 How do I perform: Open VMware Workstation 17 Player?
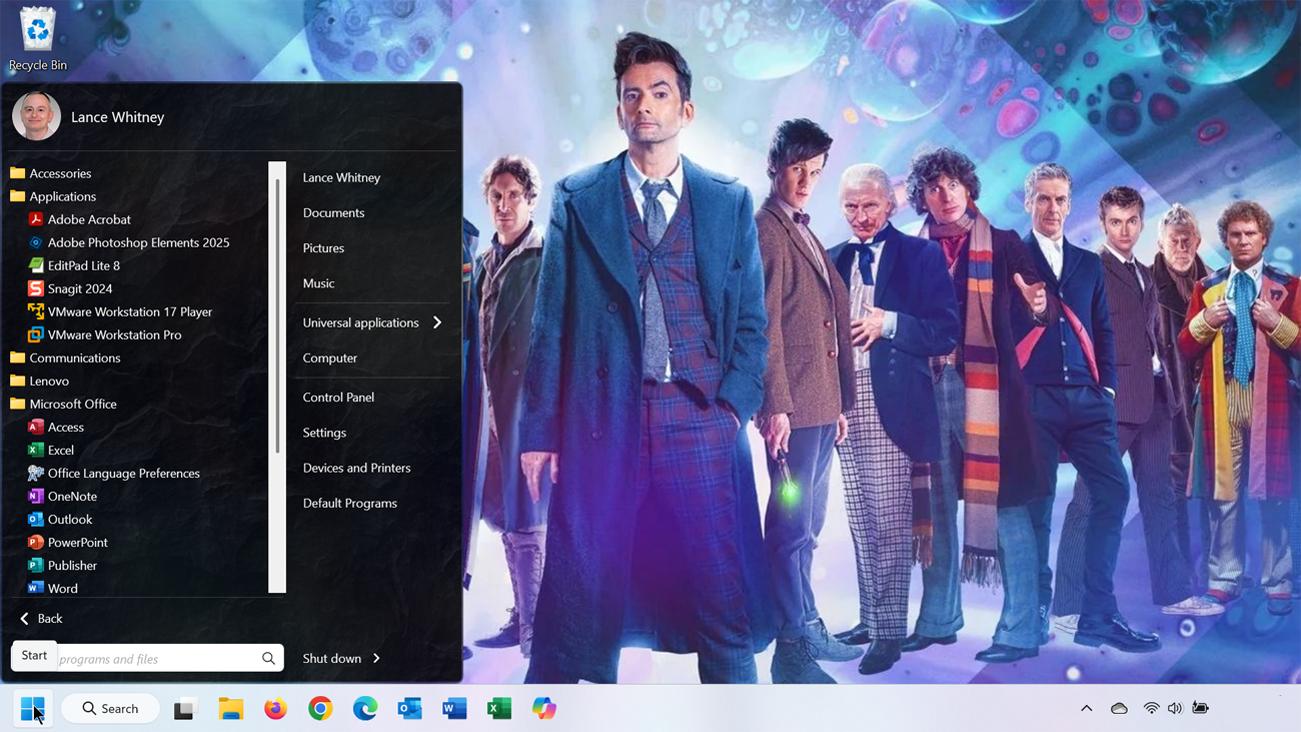pos(120,311)
